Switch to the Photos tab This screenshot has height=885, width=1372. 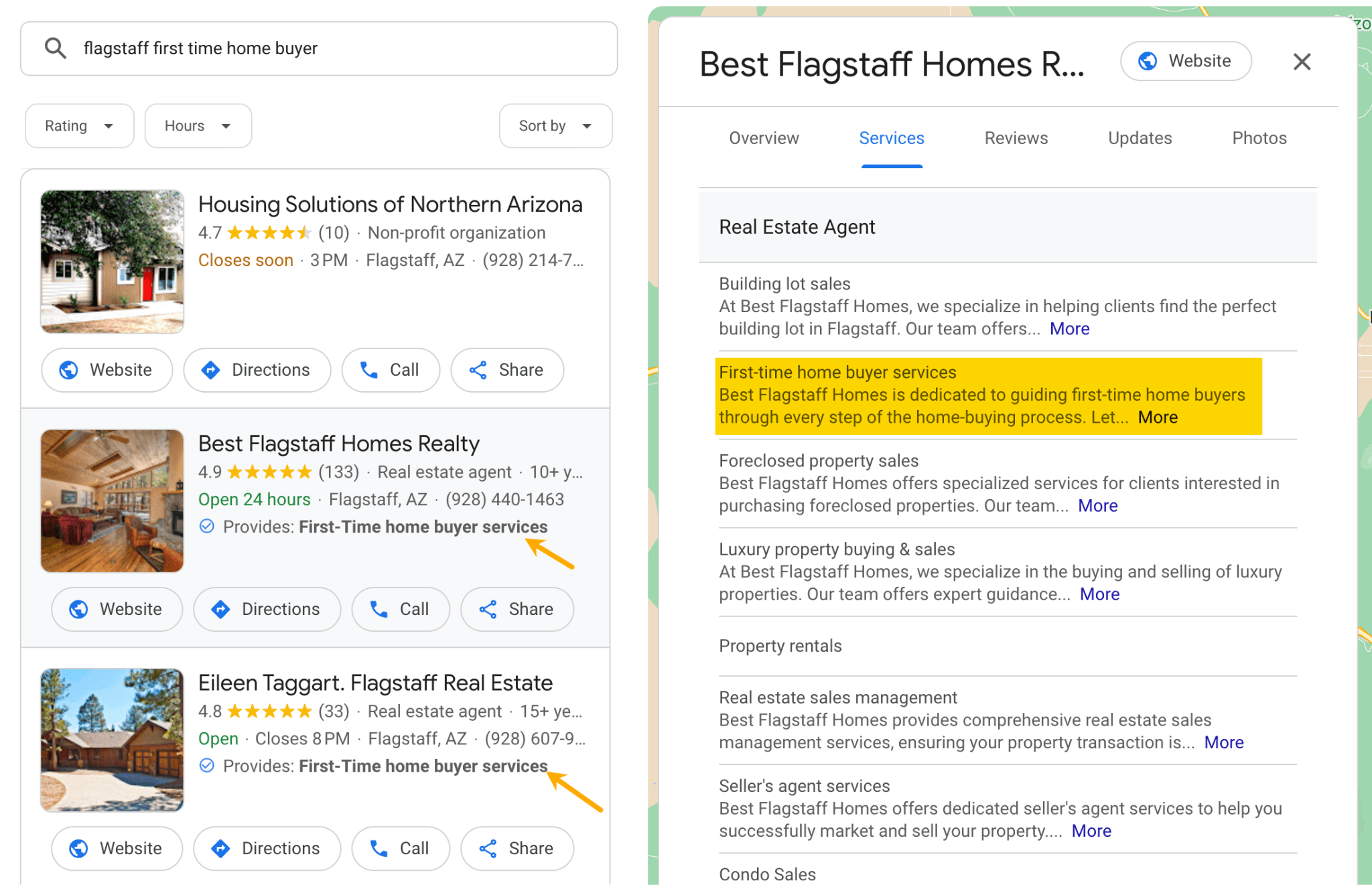pos(1259,138)
